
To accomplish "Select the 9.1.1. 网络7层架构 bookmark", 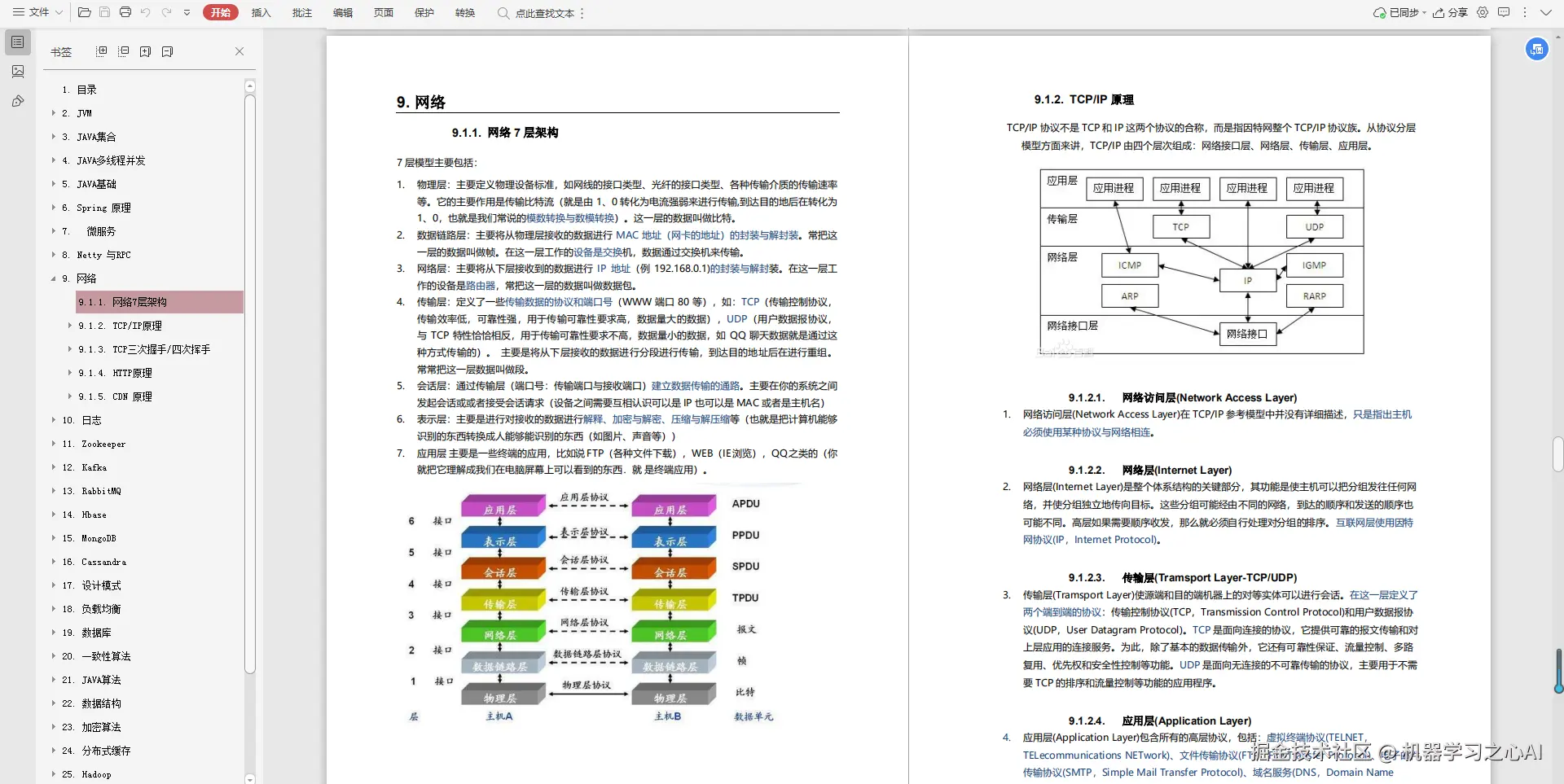I will (160, 302).
